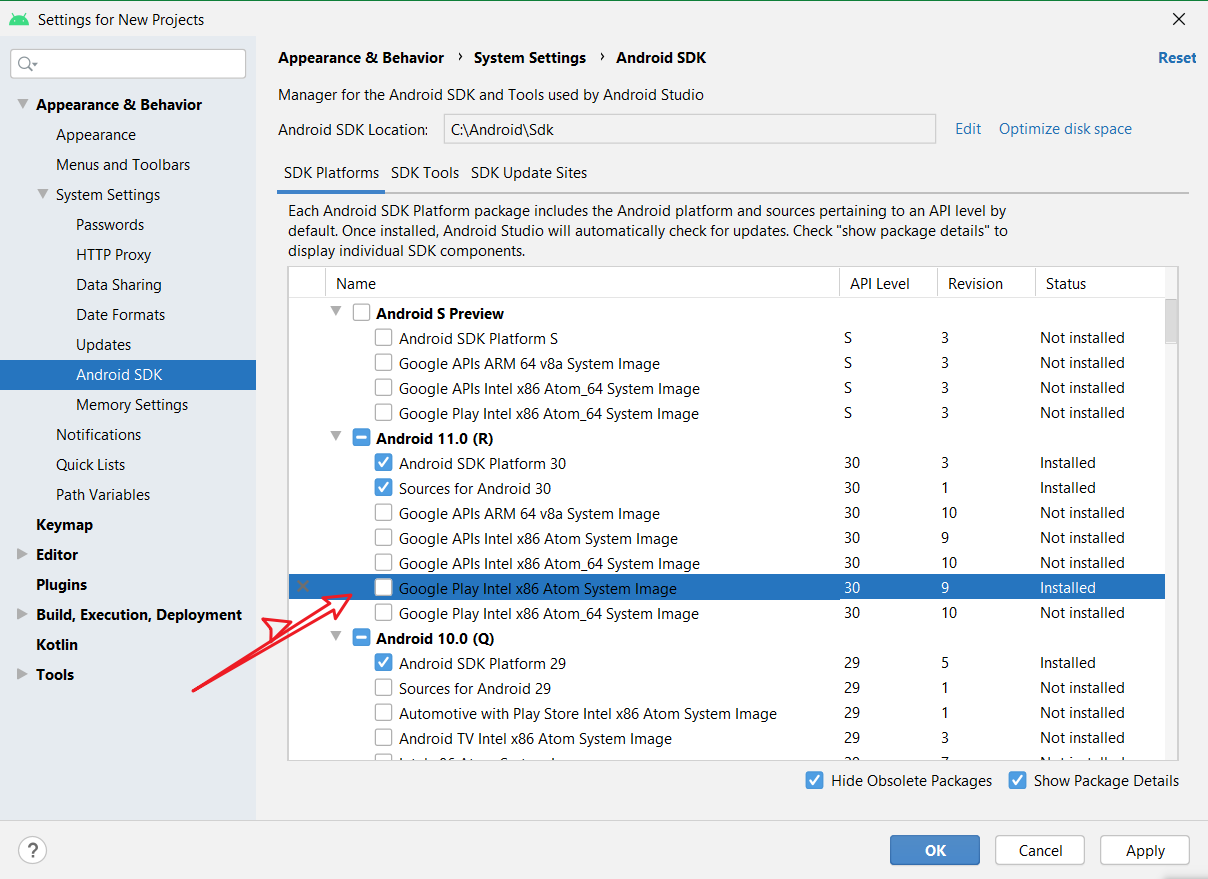Click the Reset link
The width and height of the screenshot is (1208, 879).
pos(1176,57)
